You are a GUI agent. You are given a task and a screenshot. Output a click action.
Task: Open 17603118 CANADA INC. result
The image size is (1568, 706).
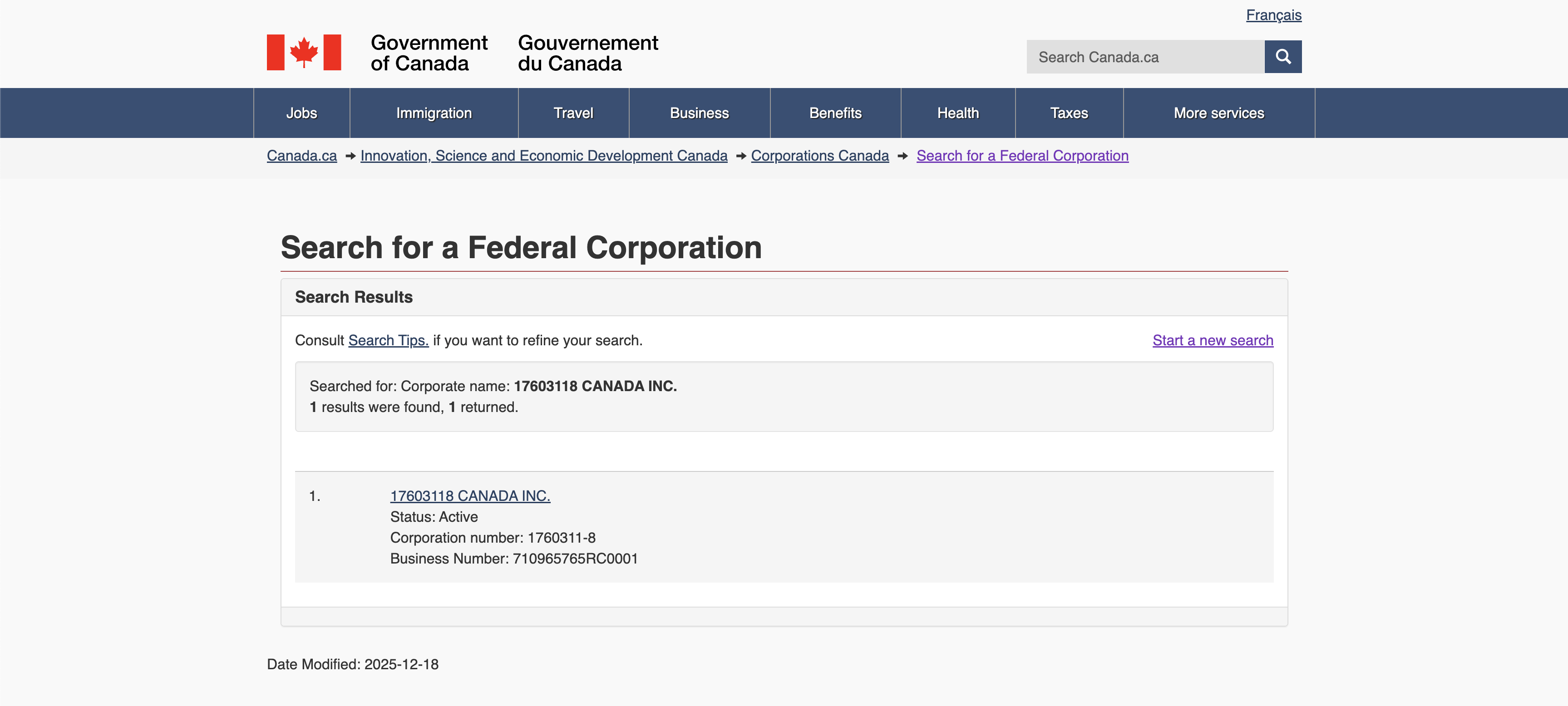tap(469, 496)
